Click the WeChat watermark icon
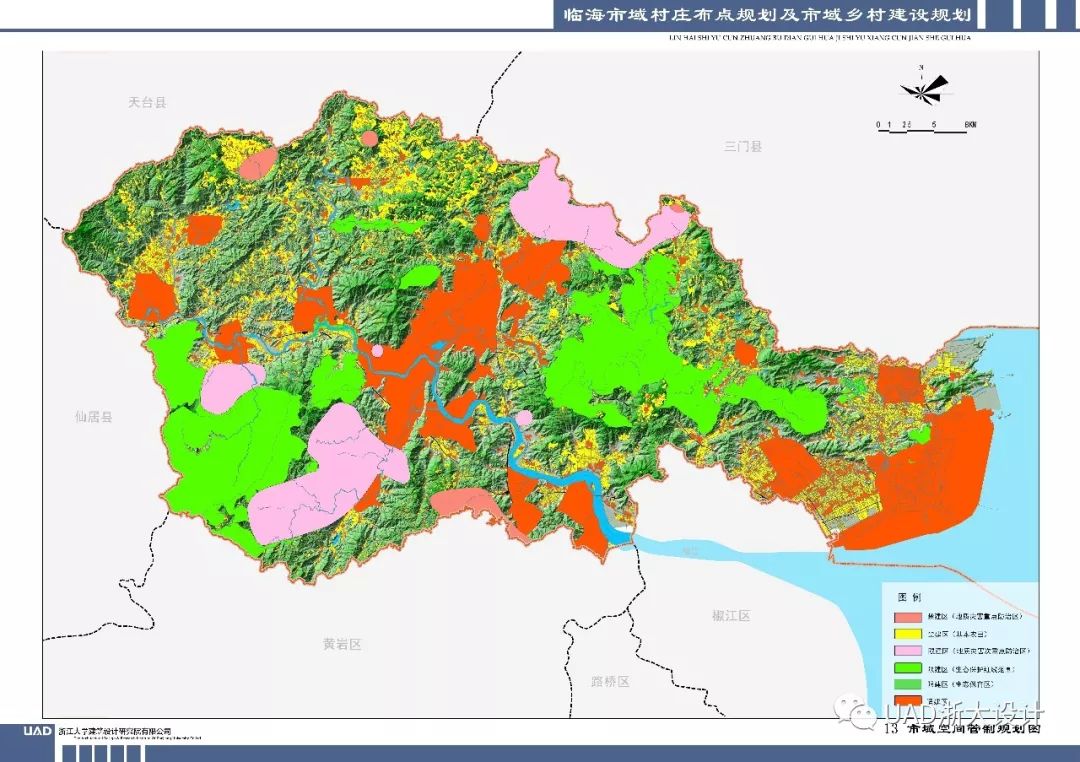The image size is (1080, 762). tap(857, 713)
